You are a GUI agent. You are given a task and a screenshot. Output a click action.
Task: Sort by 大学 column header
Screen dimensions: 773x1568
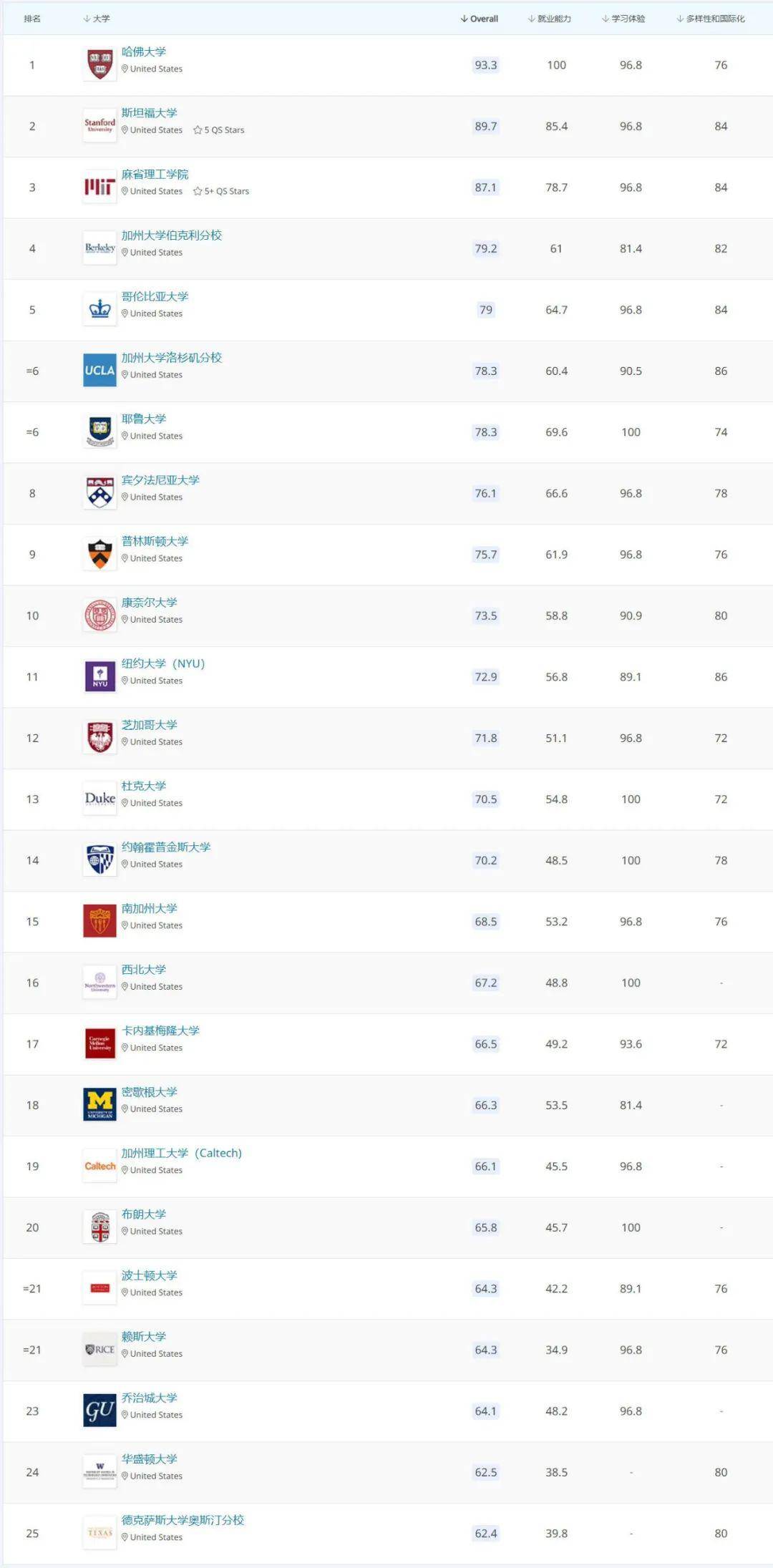coord(97,19)
